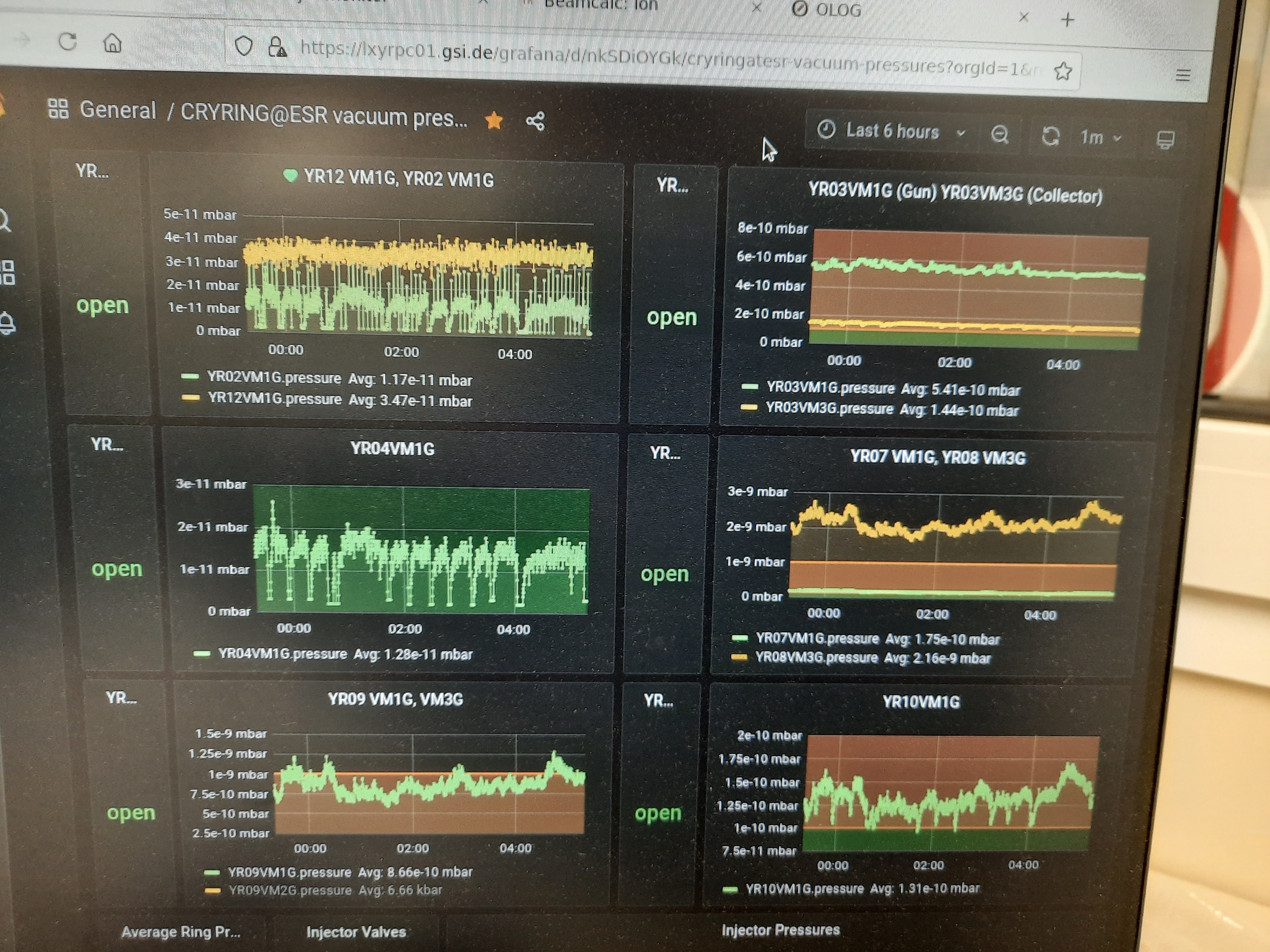Go to browser home page
Image resolution: width=1270 pixels, height=952 pixels.
click(x=112, y=43)
